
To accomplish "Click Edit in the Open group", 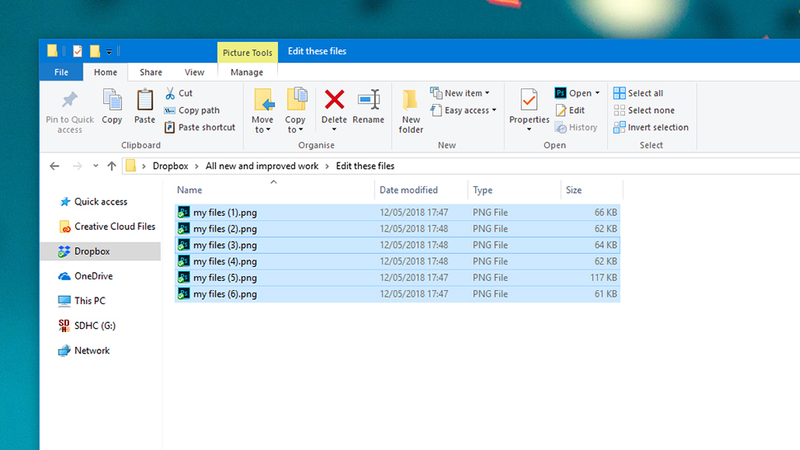I will [570, 110].
